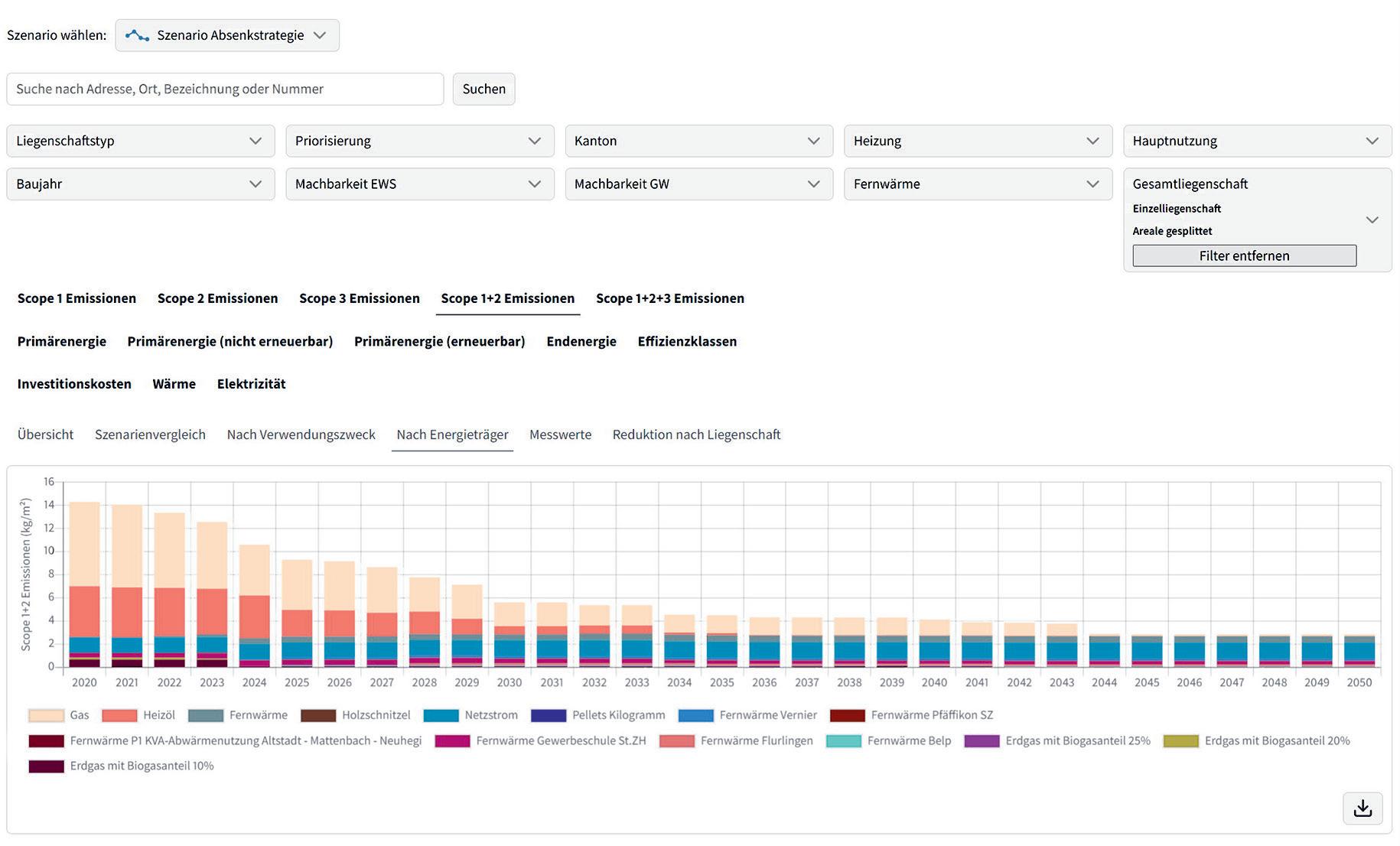Expand the Gesamtliegenschaft chevron
1400x846 pixels.
pyautogui.click(x=1372, y=220)
